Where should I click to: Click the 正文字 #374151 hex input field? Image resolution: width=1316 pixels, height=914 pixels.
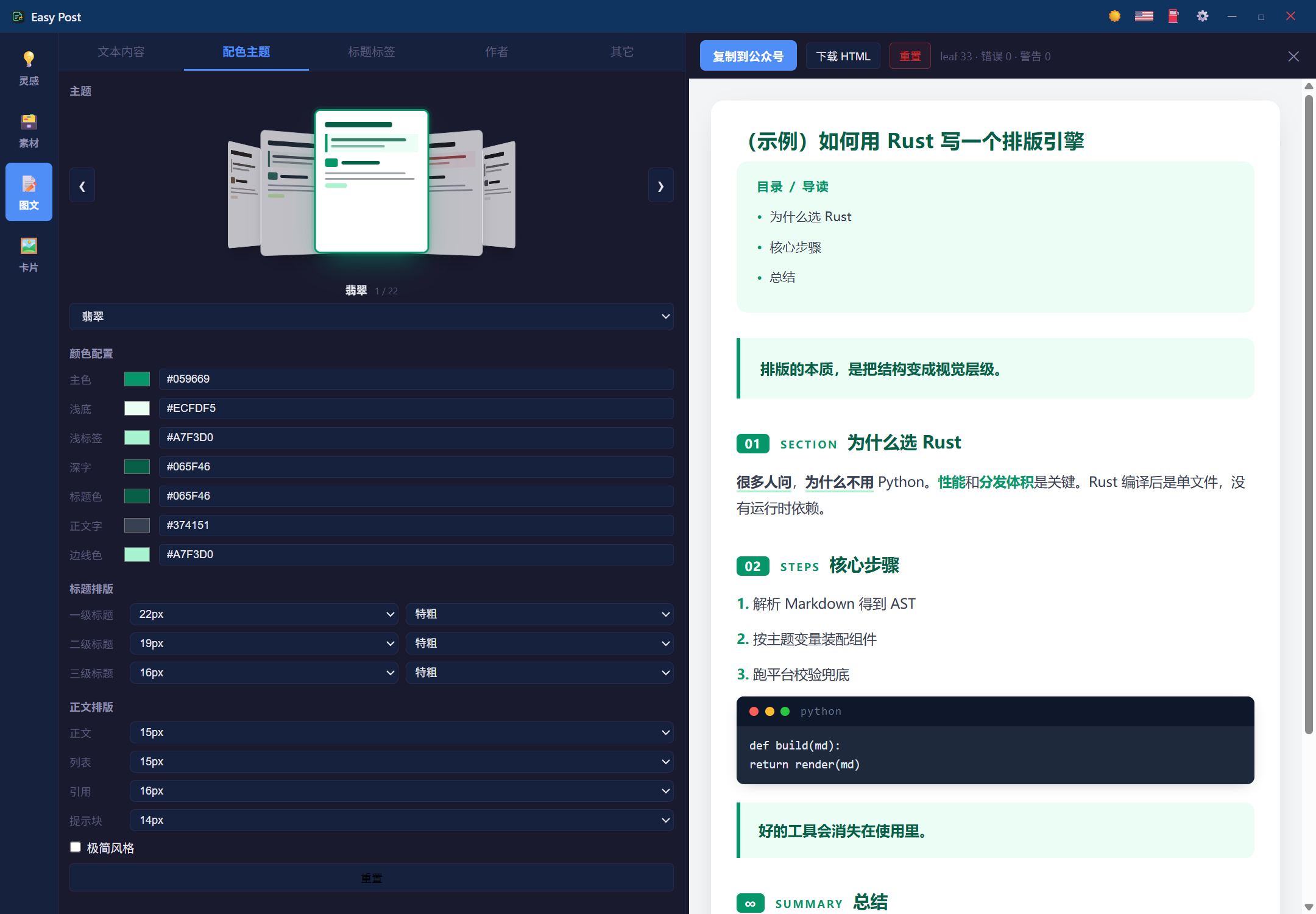(x=416, y=525)
